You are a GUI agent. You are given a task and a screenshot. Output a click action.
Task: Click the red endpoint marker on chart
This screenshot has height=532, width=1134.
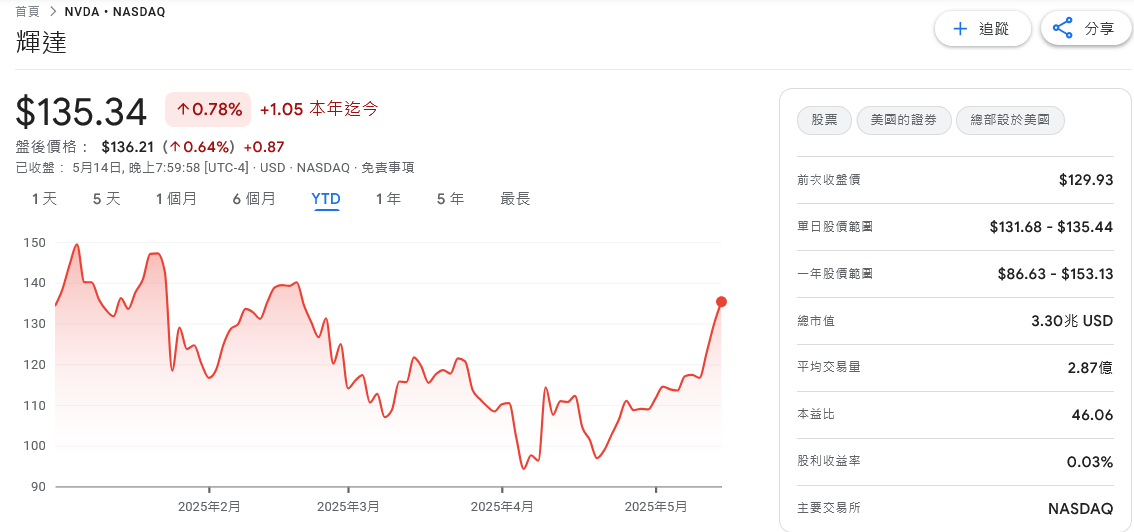(721, 301)
